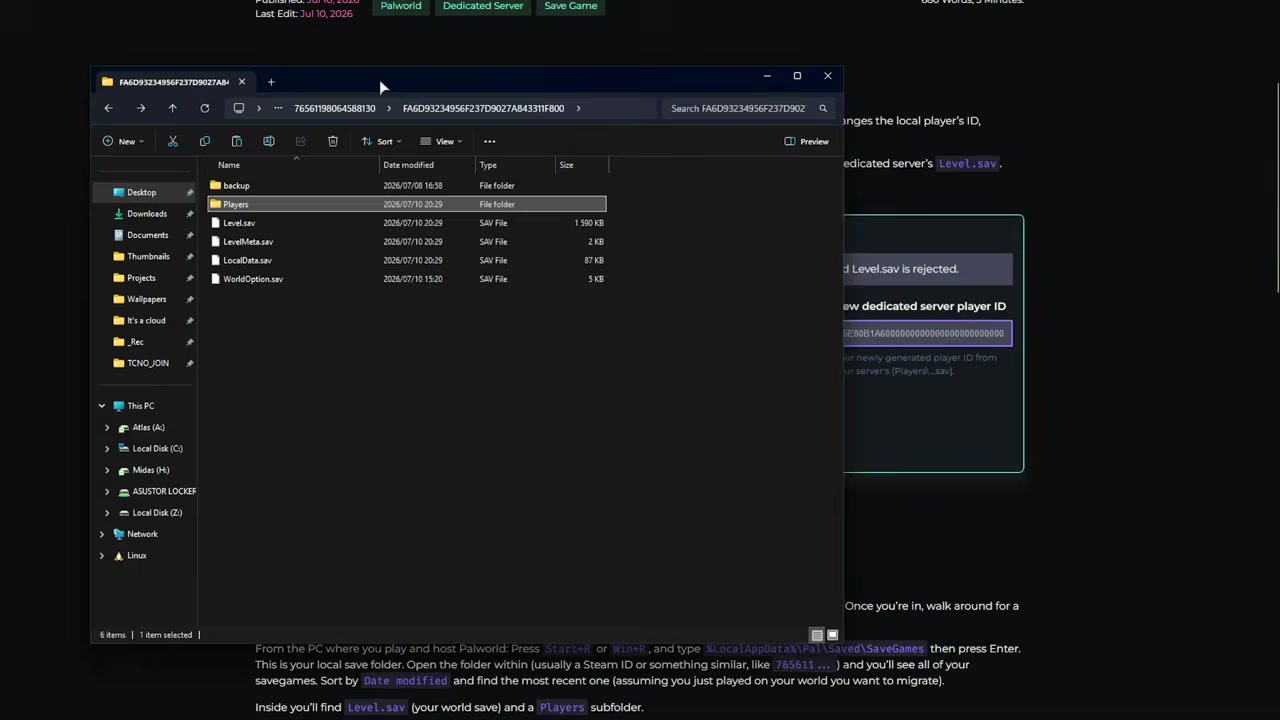Image resolution: width=1280 pixels, height=720 pixels.
Task: Switch to large thumbnails view icon
Action: [x=832, y=635]
